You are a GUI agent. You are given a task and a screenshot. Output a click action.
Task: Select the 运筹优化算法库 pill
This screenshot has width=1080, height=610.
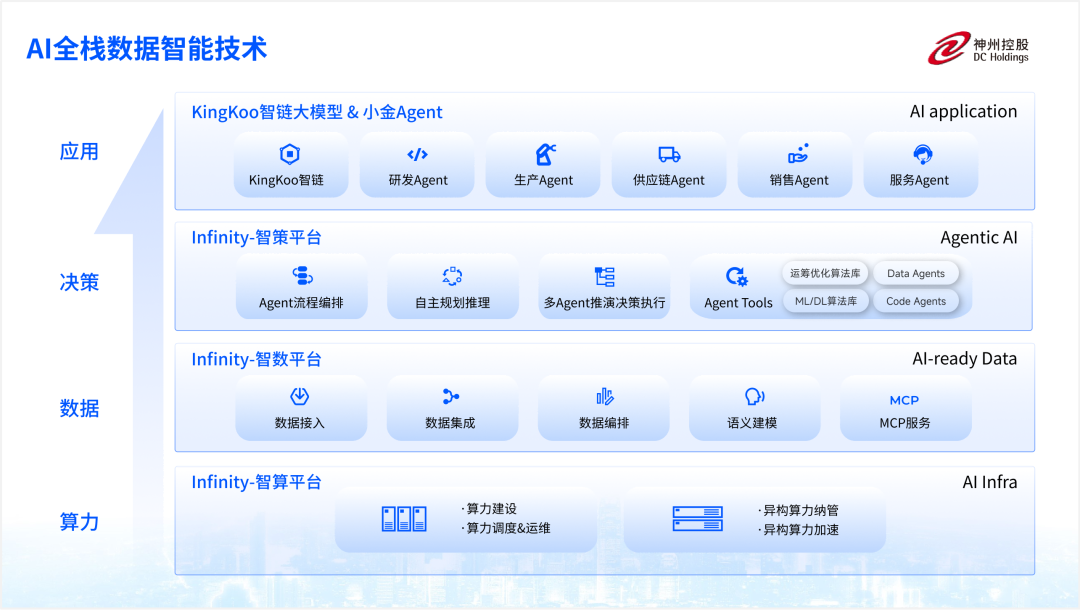[825, 273]
